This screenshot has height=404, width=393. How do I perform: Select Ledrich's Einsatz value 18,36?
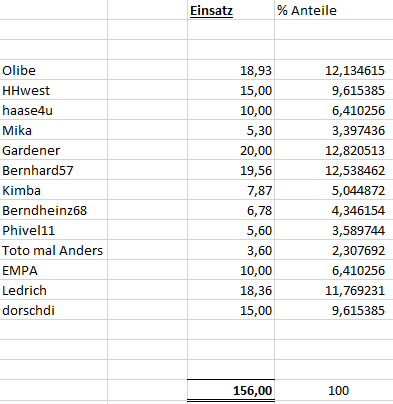(231, 290)
